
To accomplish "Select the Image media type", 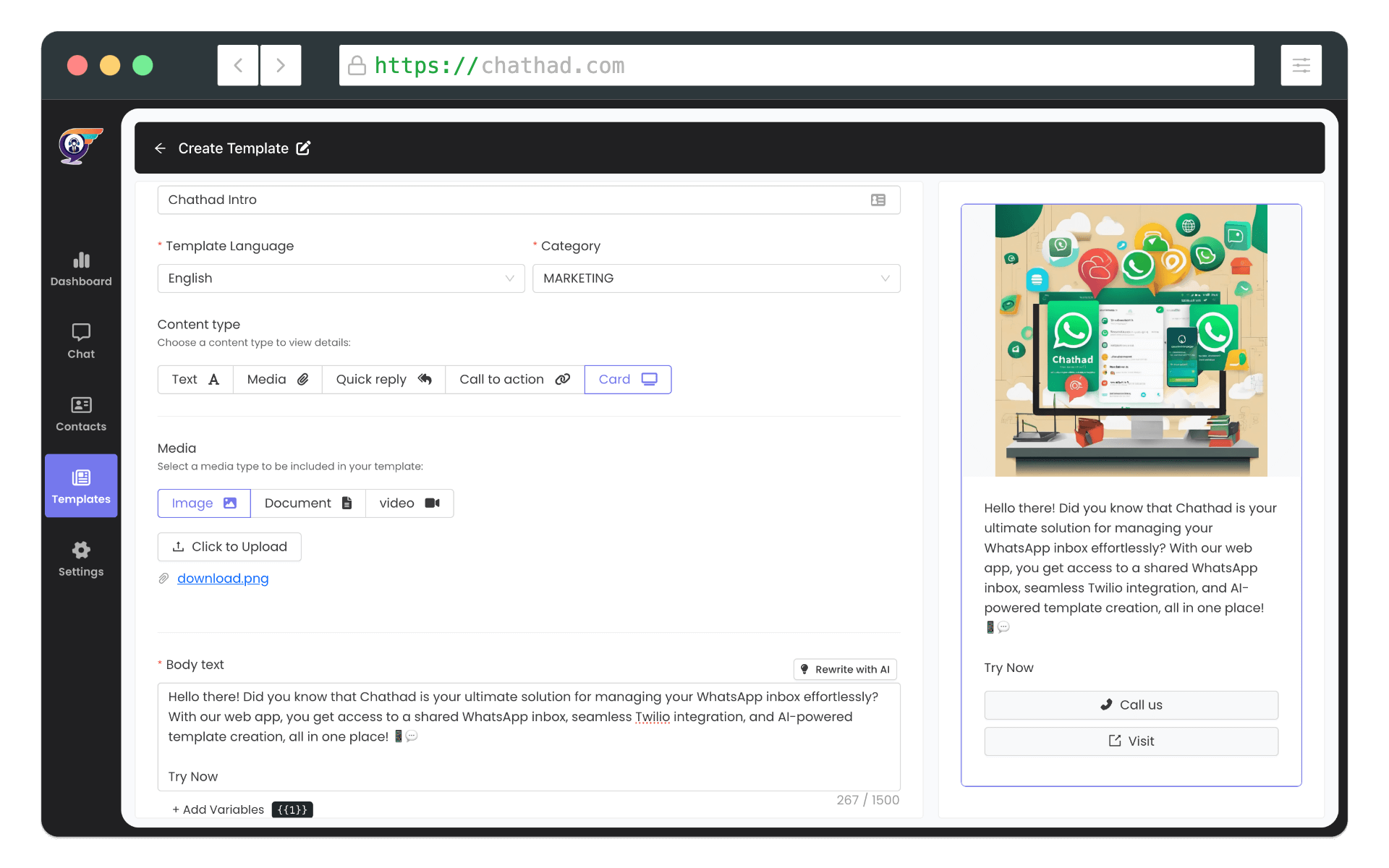I will point(204,503).
